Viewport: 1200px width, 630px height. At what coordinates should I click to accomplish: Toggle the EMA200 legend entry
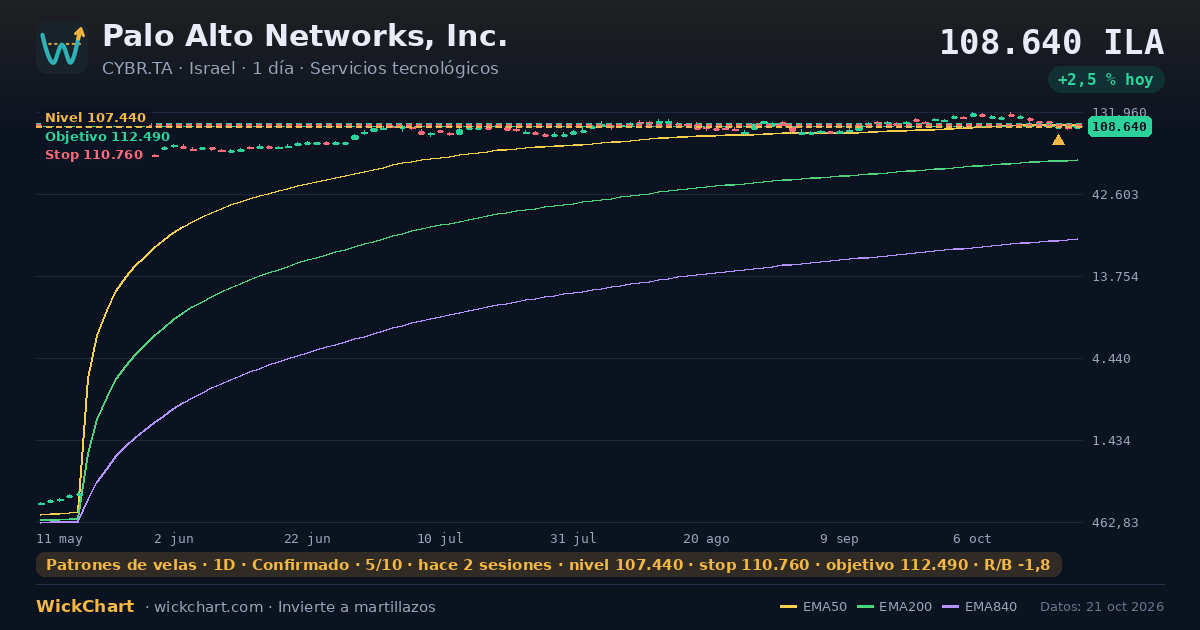coord(894,607)
